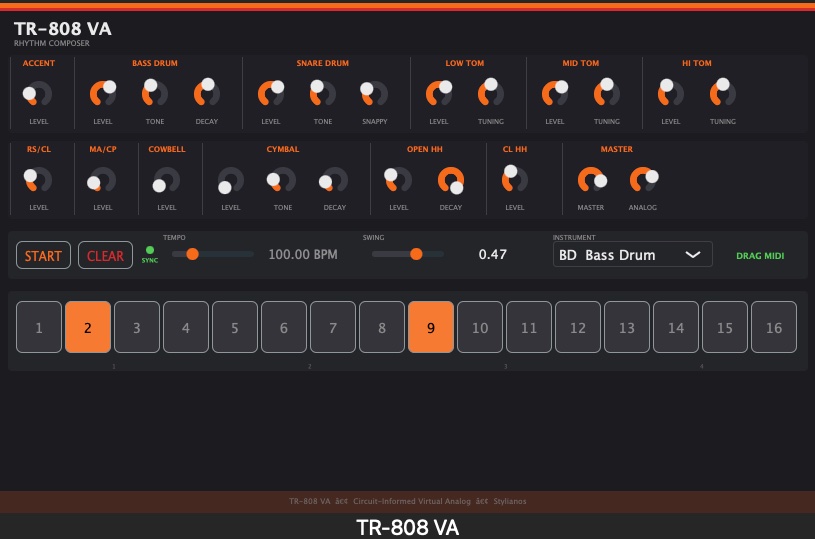Screen dimensions: 815x539
Task: Click the Analog knob in Master section
Action: (x=643, y=180)
